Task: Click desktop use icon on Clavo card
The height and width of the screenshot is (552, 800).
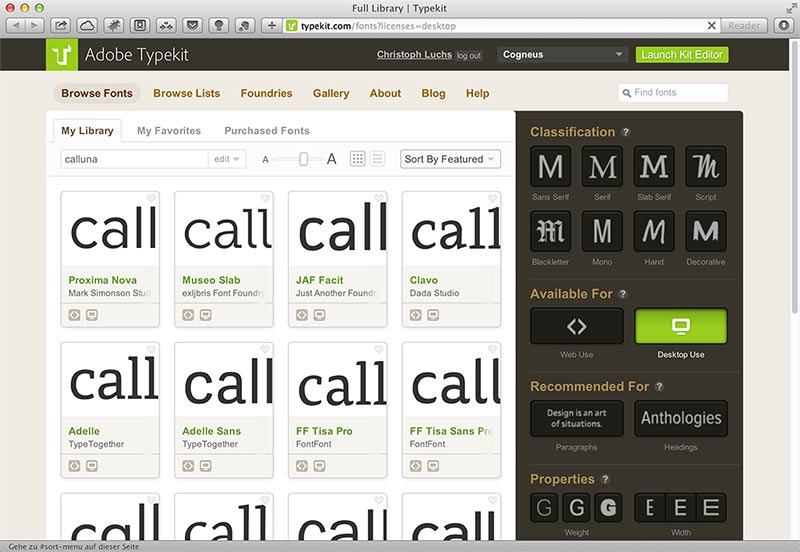Action: point(433,315)
